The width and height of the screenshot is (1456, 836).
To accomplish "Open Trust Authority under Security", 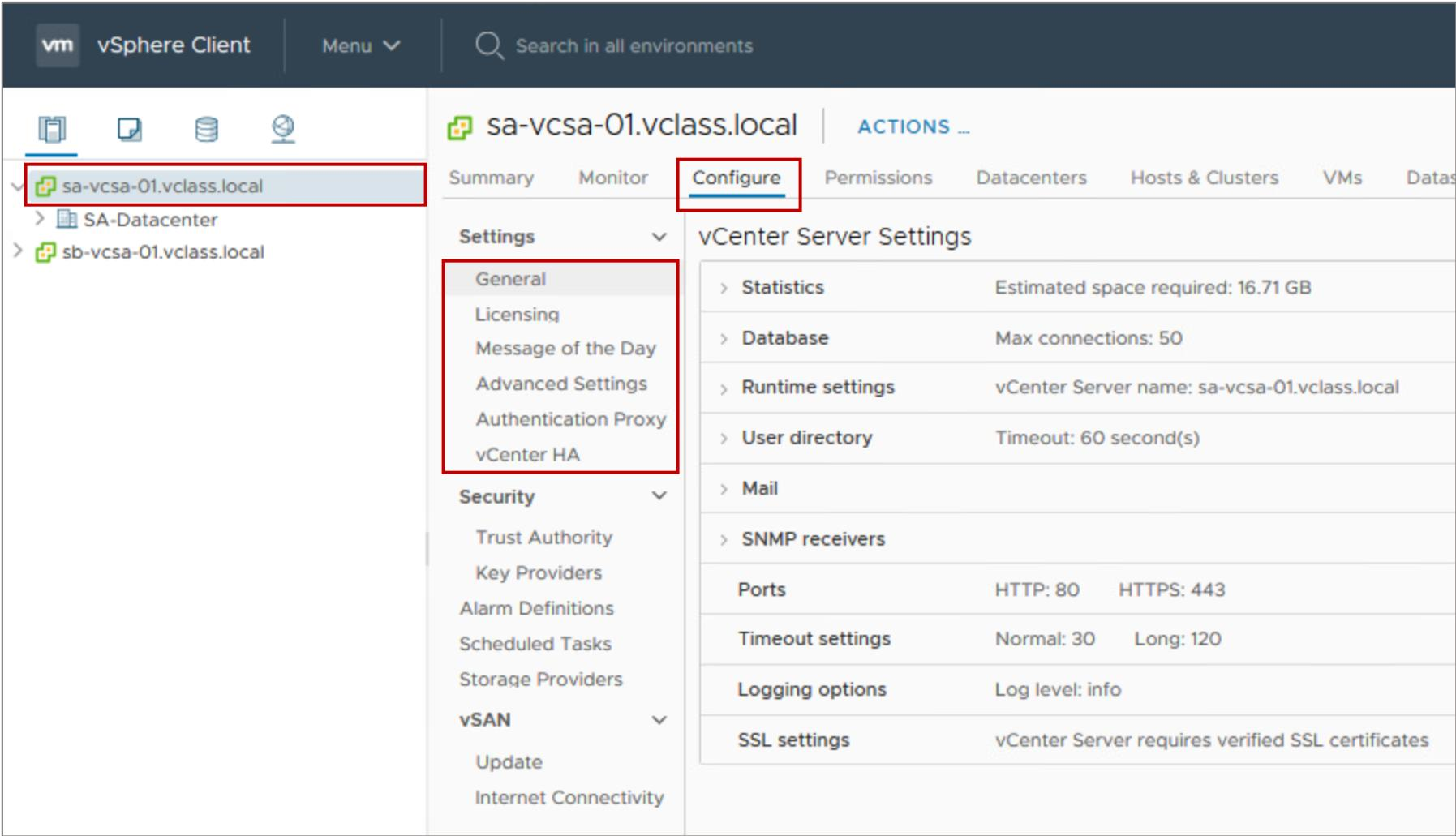I will click(x=543, y=538).
